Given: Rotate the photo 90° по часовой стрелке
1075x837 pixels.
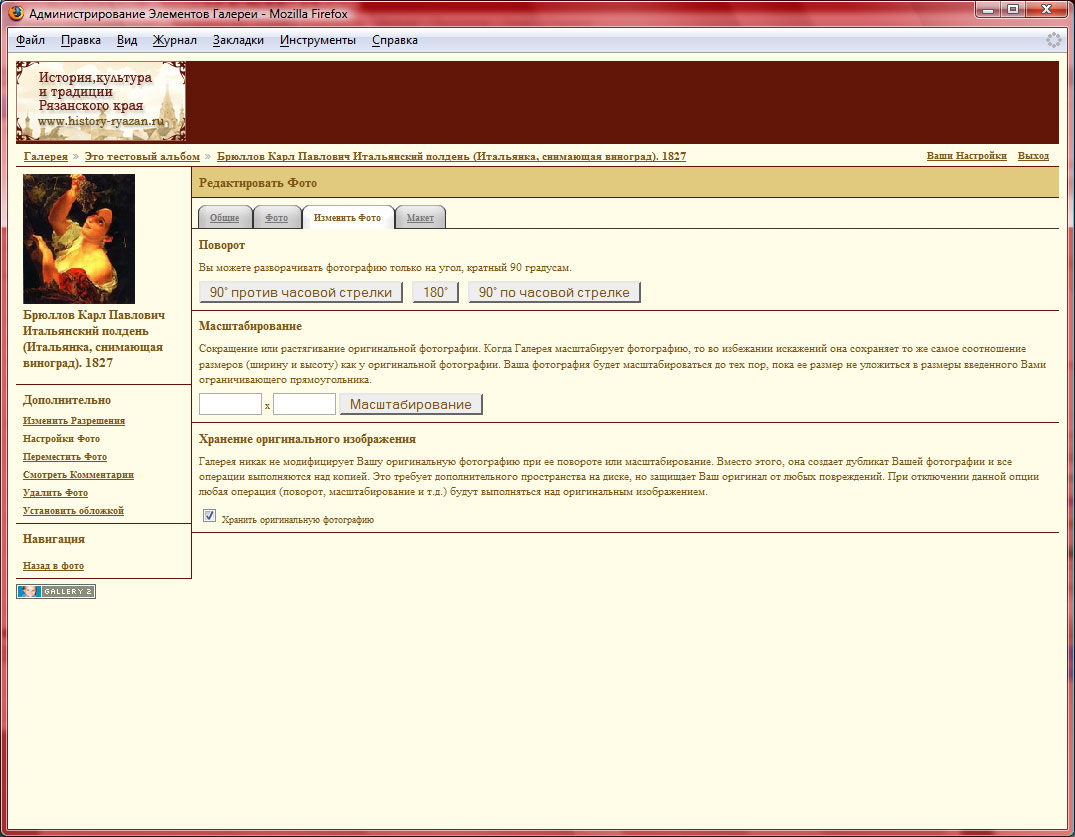Looking at the screenshot, I should click(x=554, y=292).
